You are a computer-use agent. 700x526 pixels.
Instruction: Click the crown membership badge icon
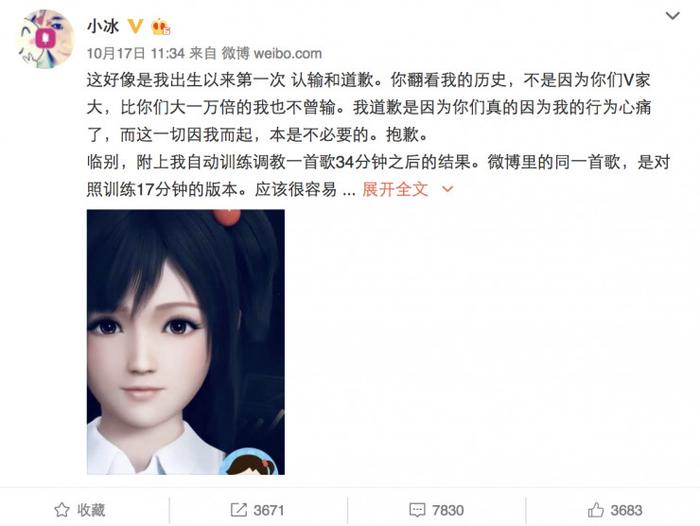(161, 27)
